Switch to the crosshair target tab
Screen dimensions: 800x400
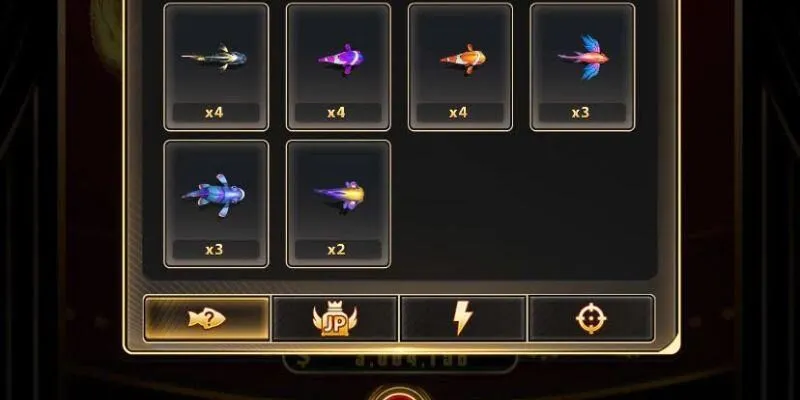(x=591, y=318)
